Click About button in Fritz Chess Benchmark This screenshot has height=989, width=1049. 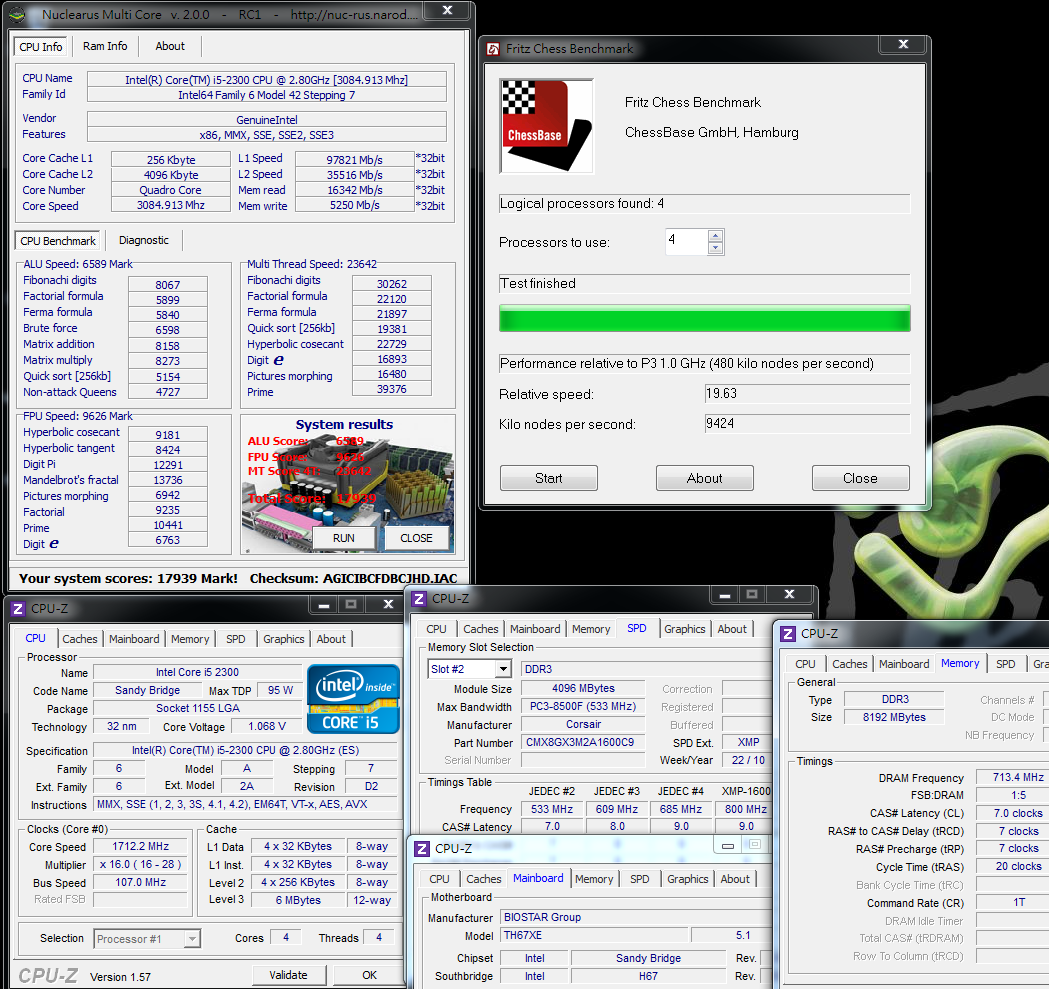coord(704,478)
